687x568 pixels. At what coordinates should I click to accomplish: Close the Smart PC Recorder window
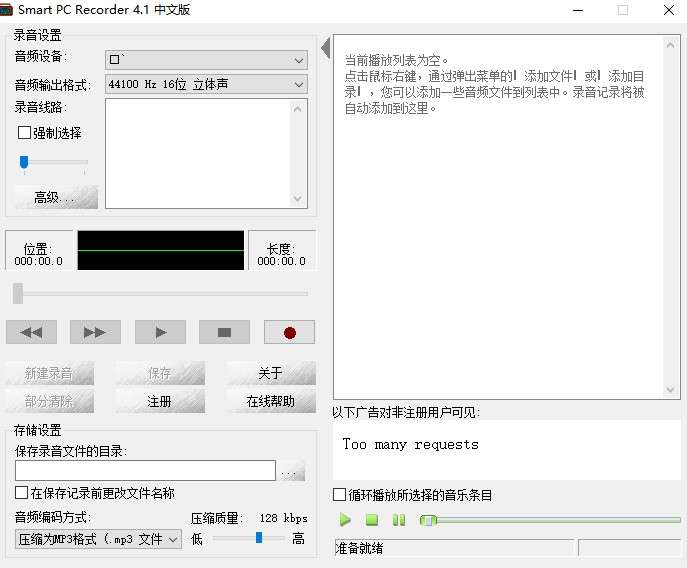click(x=669, y=10)
